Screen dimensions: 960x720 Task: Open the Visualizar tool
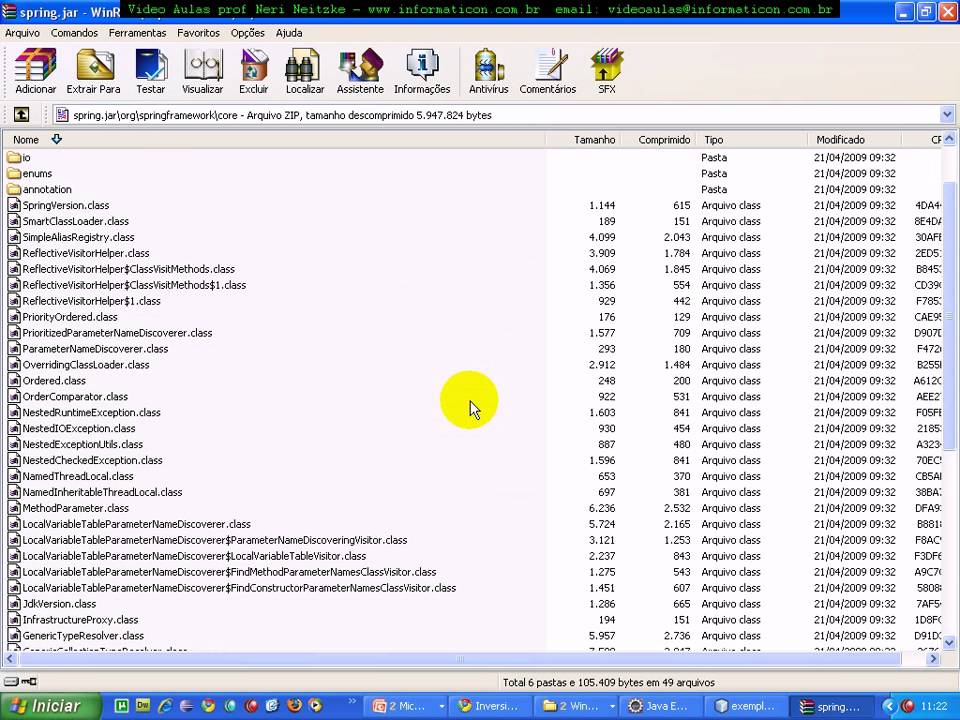tap(203, 71)
